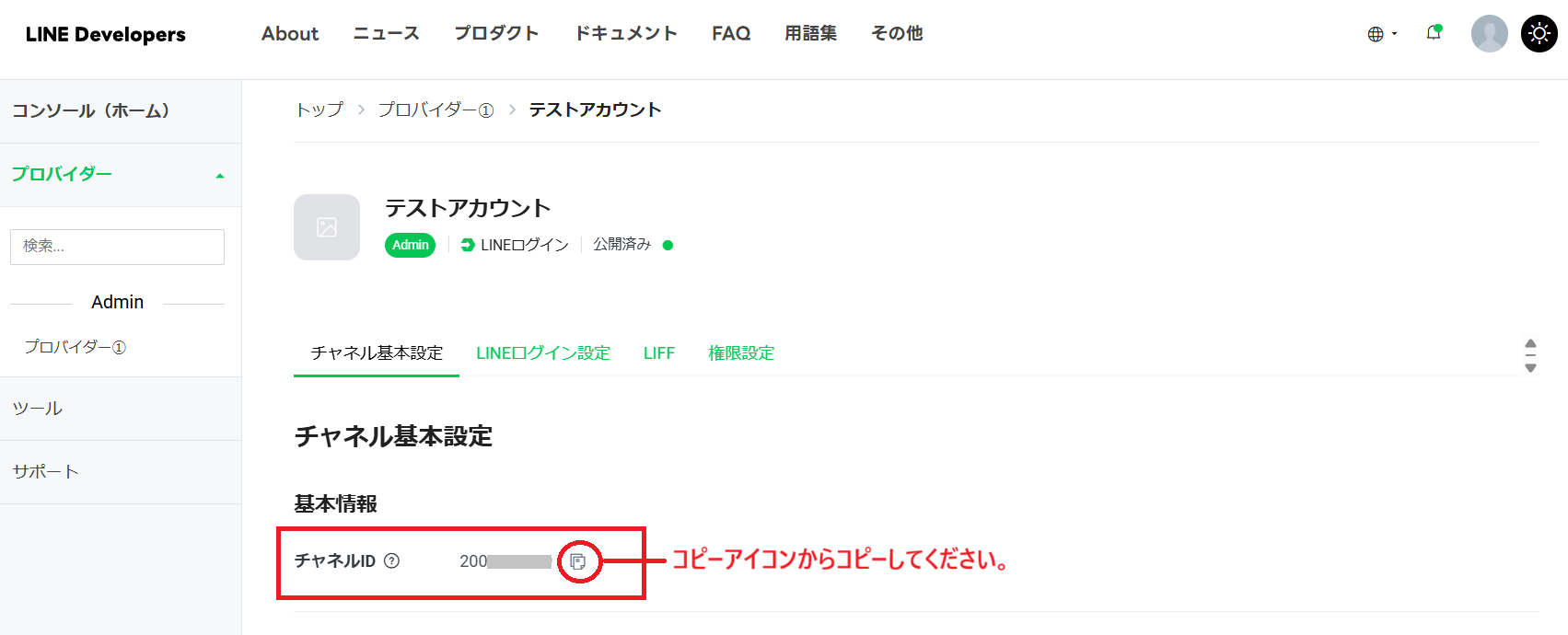Open the notifications bell
Viewport: 1568px width, 635px height.
[x=1434, y=33]
